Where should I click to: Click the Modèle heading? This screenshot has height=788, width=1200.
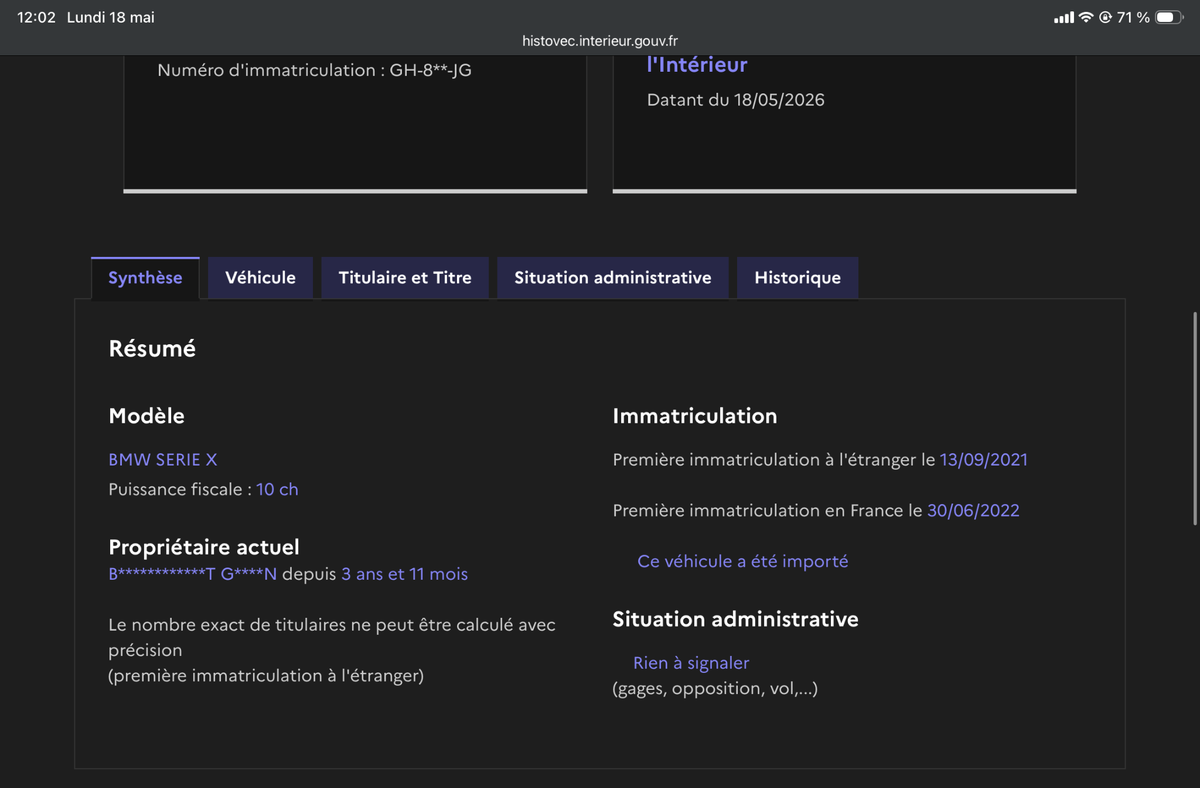point(146,416)
